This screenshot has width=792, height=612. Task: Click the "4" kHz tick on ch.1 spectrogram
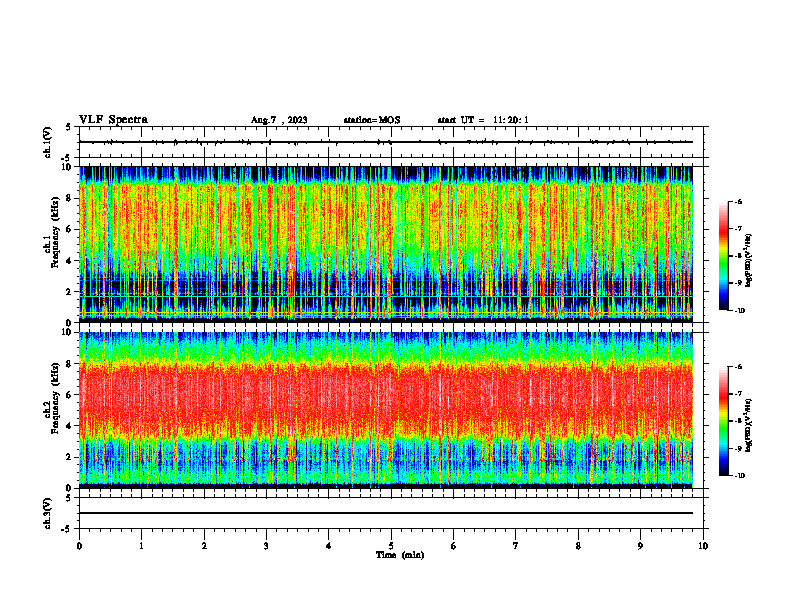(x=70, y=261)
